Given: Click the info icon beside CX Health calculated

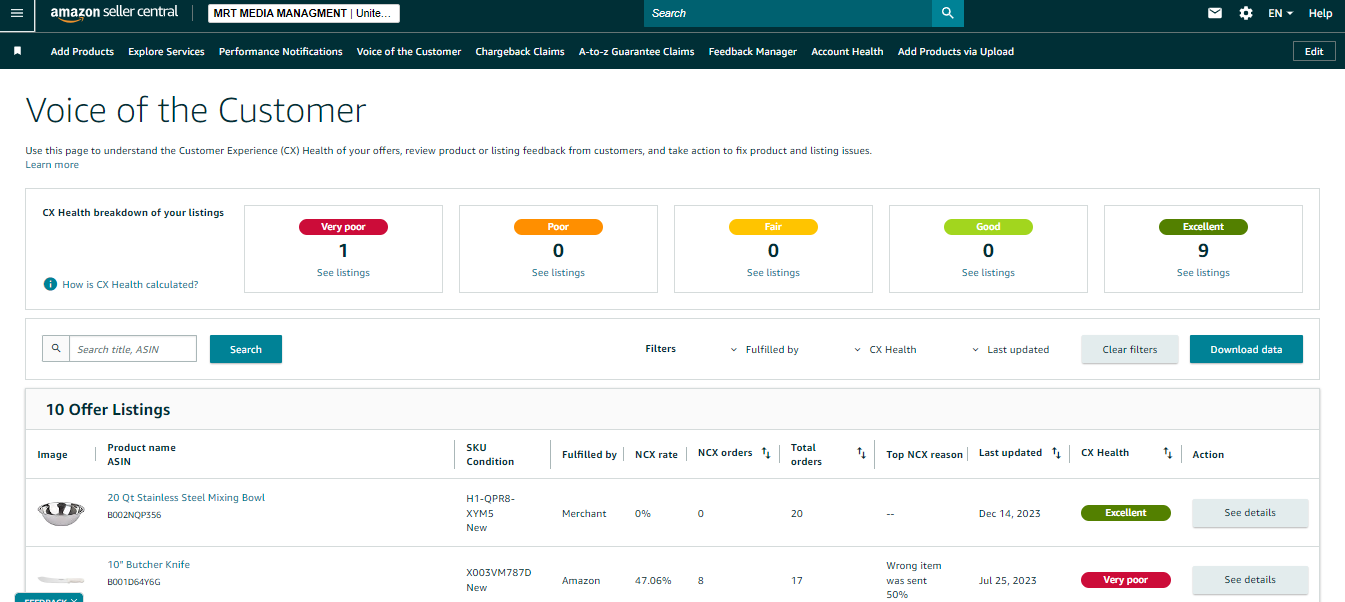Looking at the screenshot, I should click(x=50, y=284).
